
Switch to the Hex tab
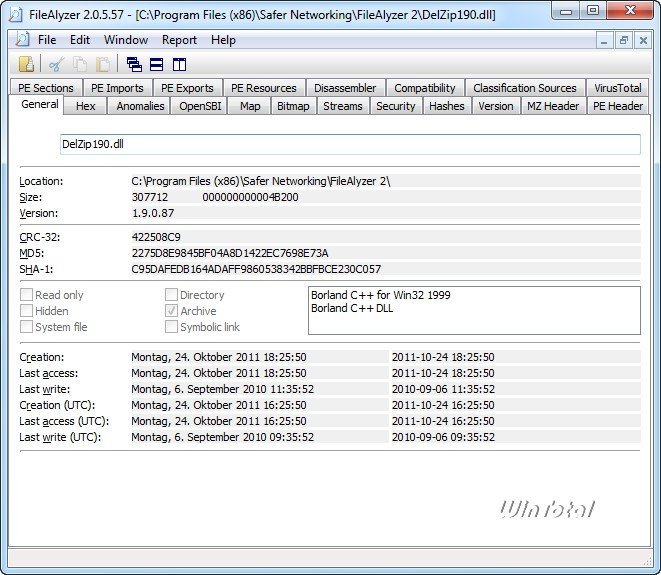pos(86,106)
